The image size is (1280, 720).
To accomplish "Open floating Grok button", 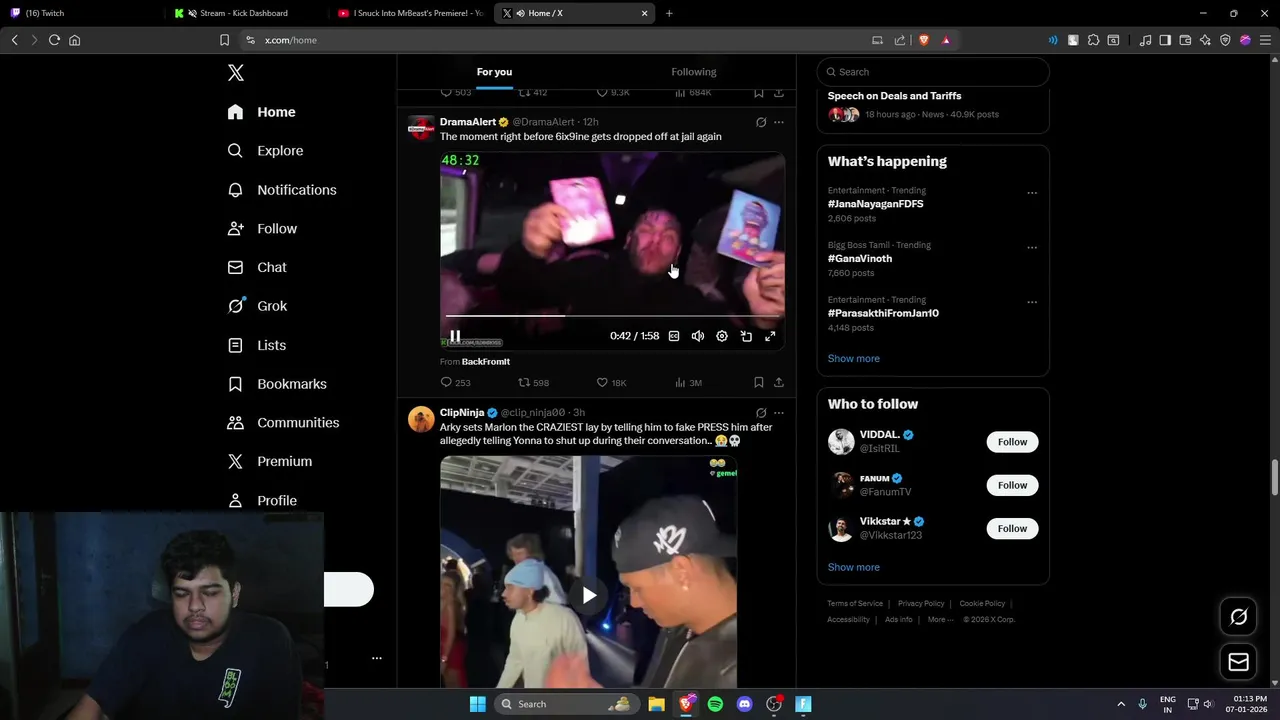I will tap(1238, 617).
